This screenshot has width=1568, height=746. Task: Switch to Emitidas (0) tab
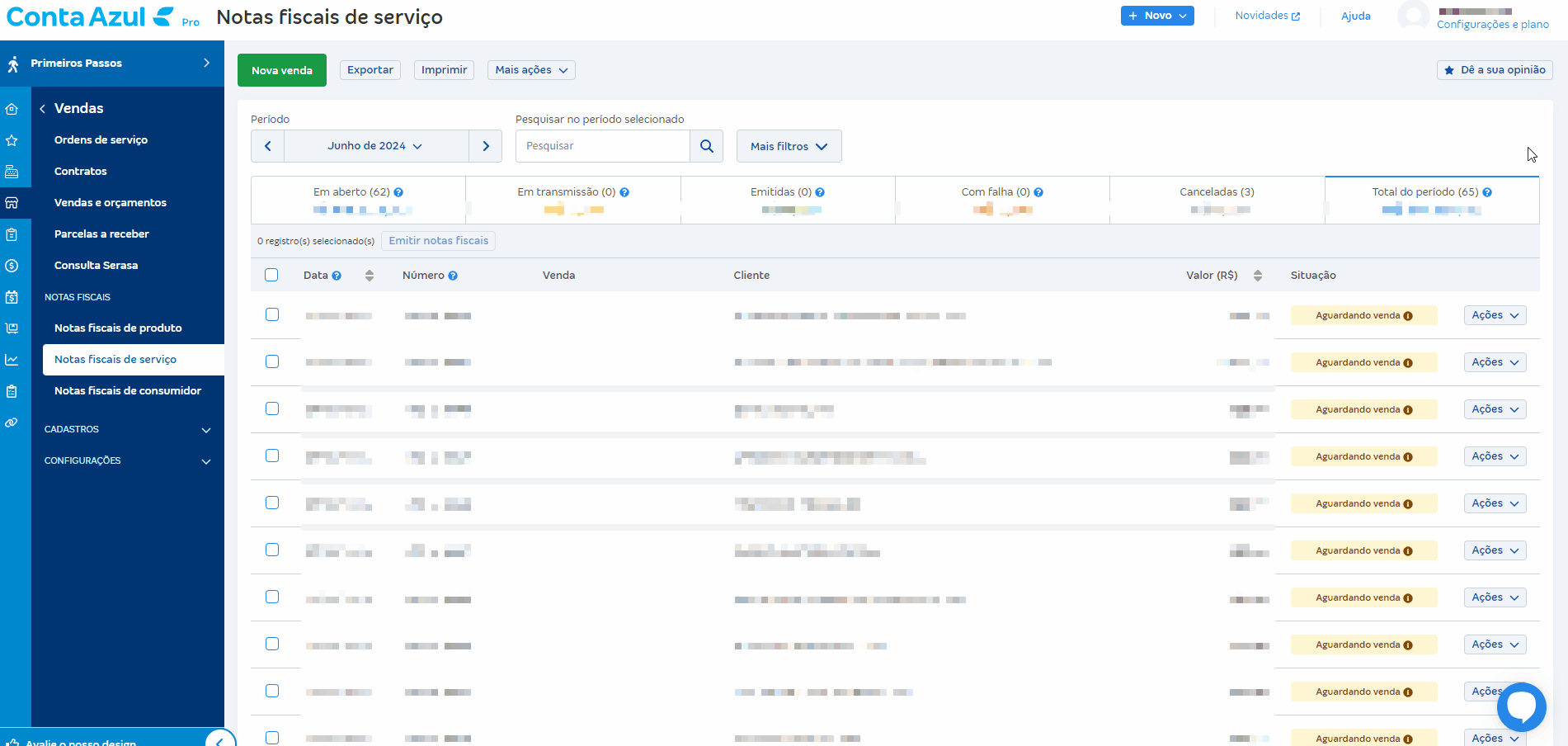coord(788,200)
